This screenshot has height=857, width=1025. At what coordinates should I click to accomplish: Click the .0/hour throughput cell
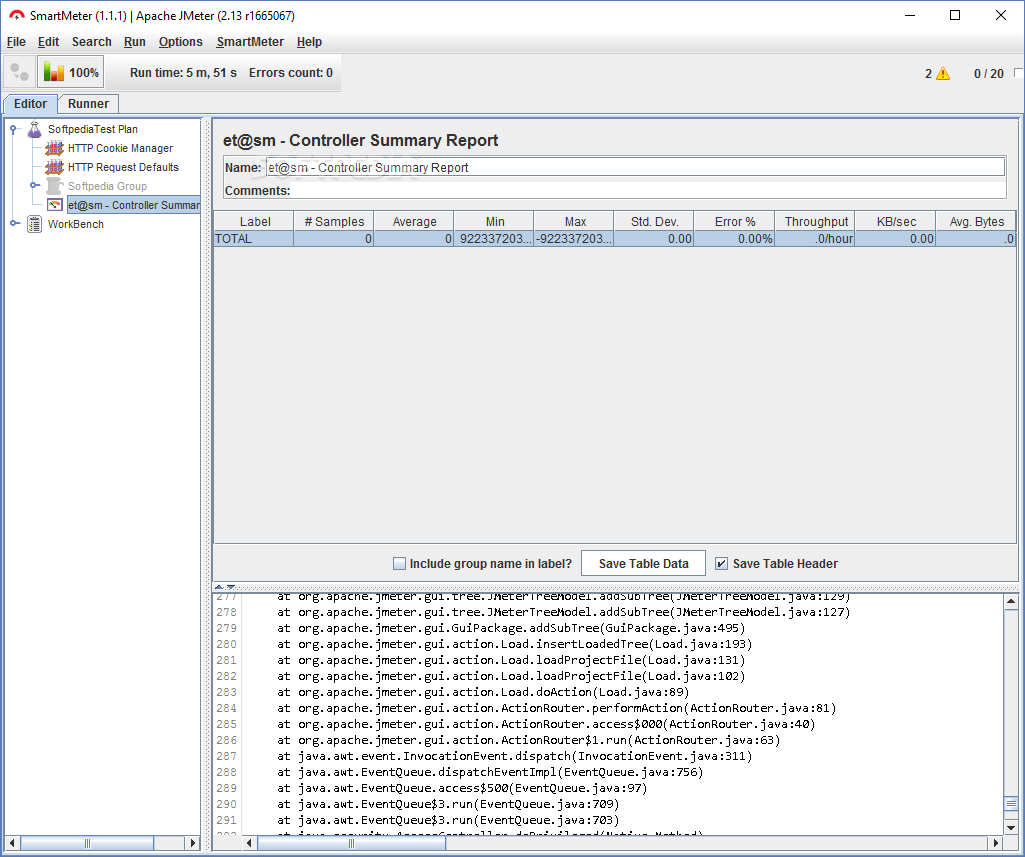click(816, 239)
